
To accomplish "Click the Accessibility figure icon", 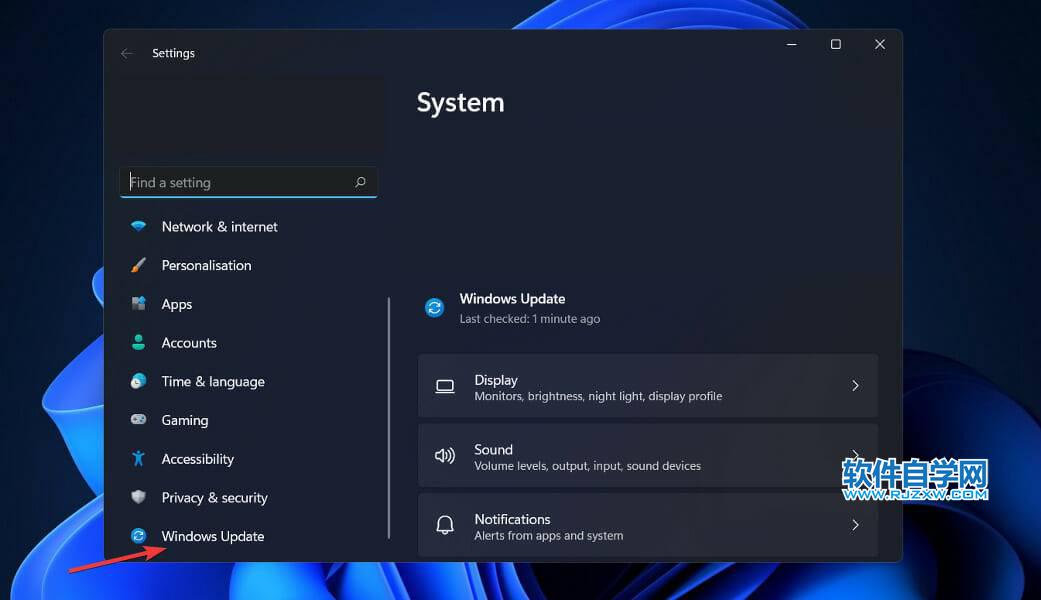I will click(138, 458).
